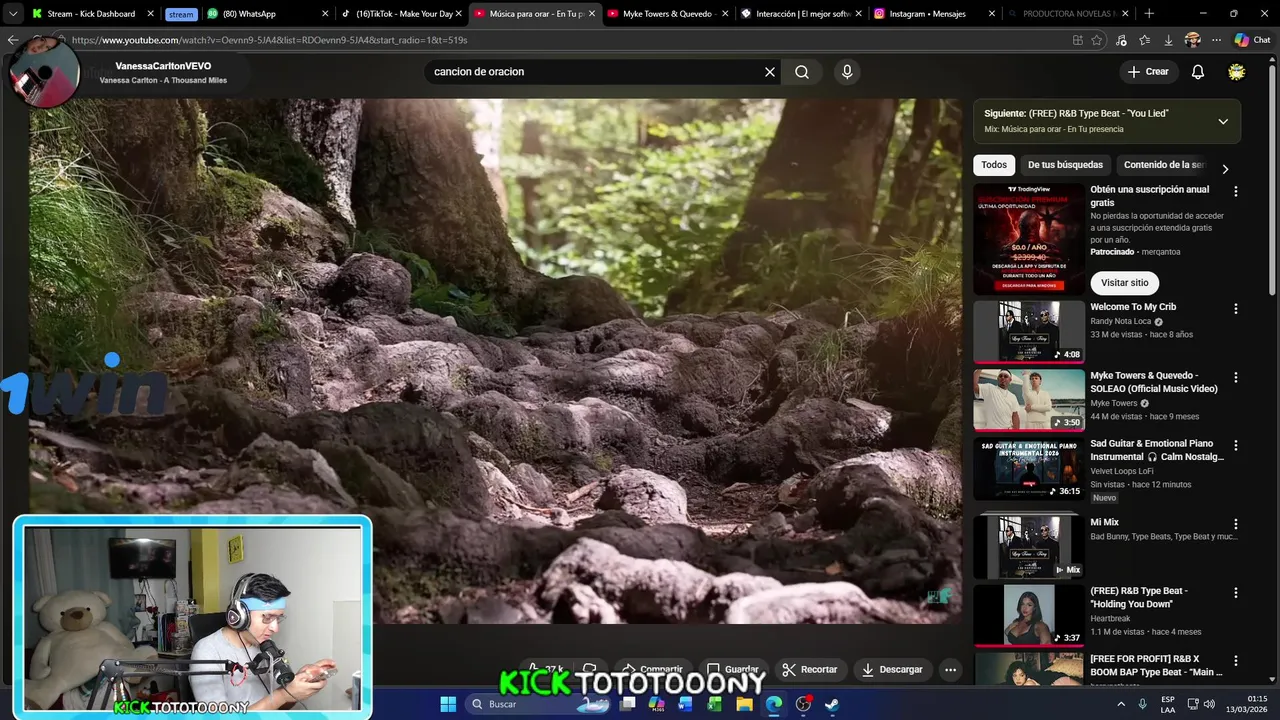This screenshot has height=720, width=1280.
Task: Select the De tus búsquedas chip
Action: [1065, 165]
